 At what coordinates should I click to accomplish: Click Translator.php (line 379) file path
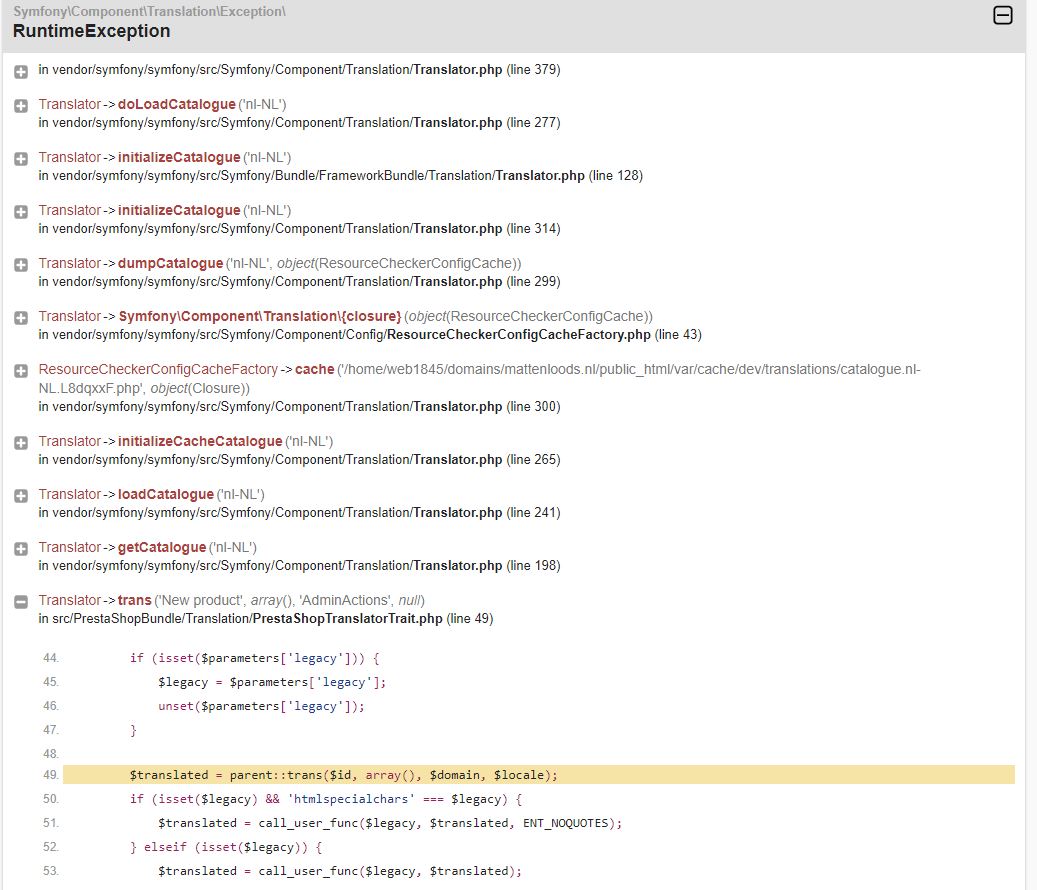pyautogui.click(x=299, y=69)
